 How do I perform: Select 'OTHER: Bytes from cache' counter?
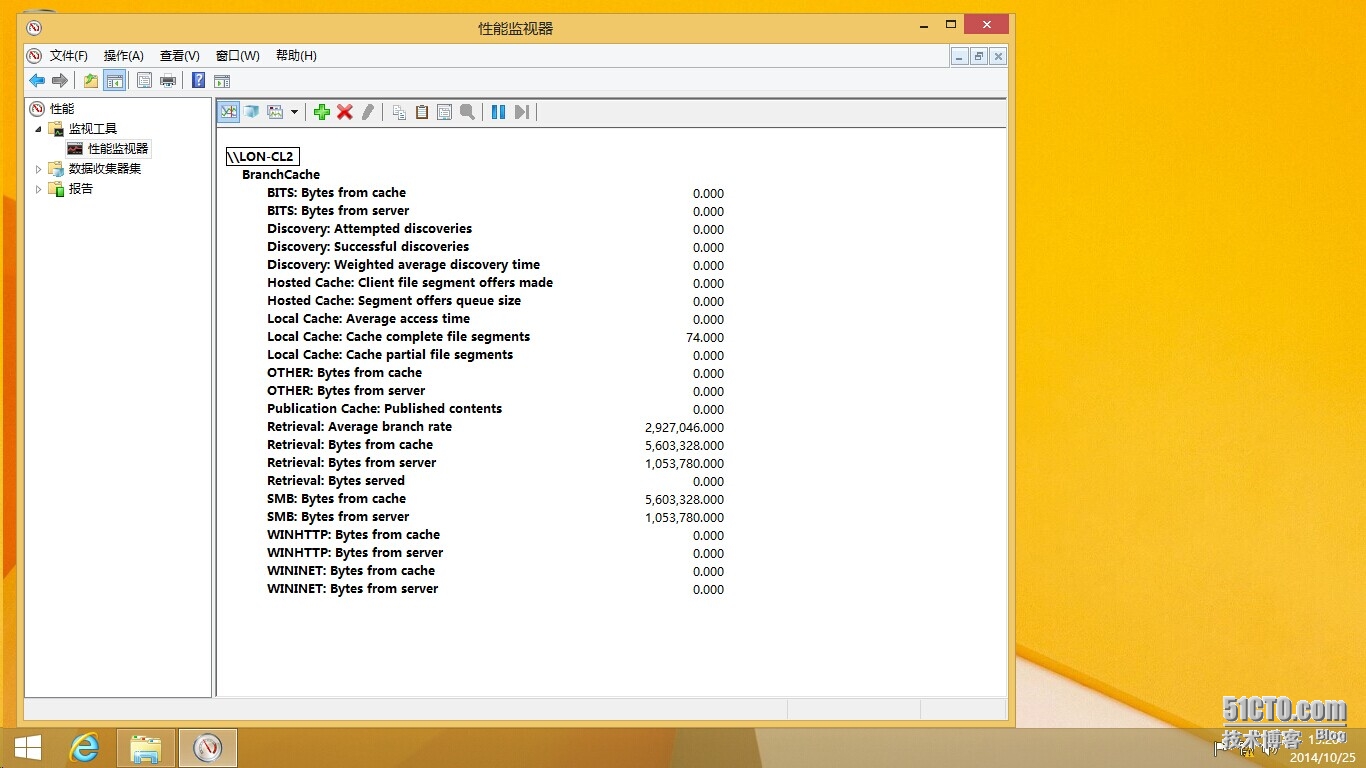344,372
